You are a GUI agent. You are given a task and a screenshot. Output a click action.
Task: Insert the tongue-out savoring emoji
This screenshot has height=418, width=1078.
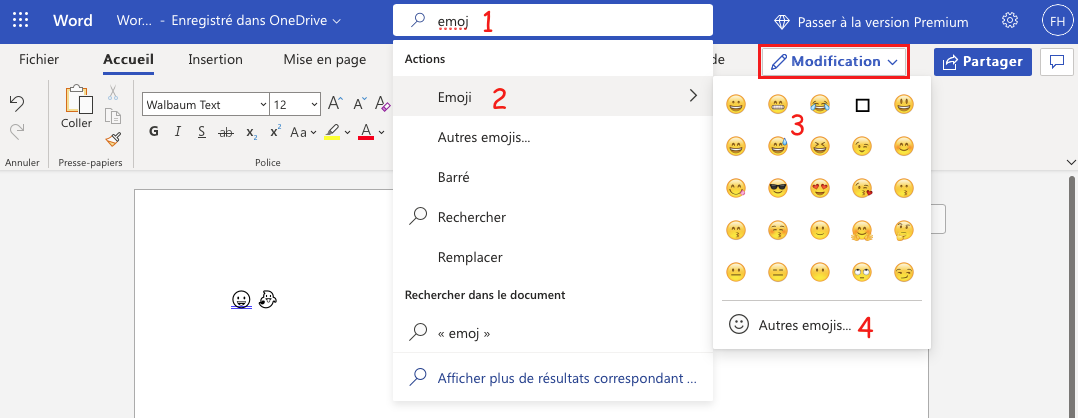(x=736, y=188)
